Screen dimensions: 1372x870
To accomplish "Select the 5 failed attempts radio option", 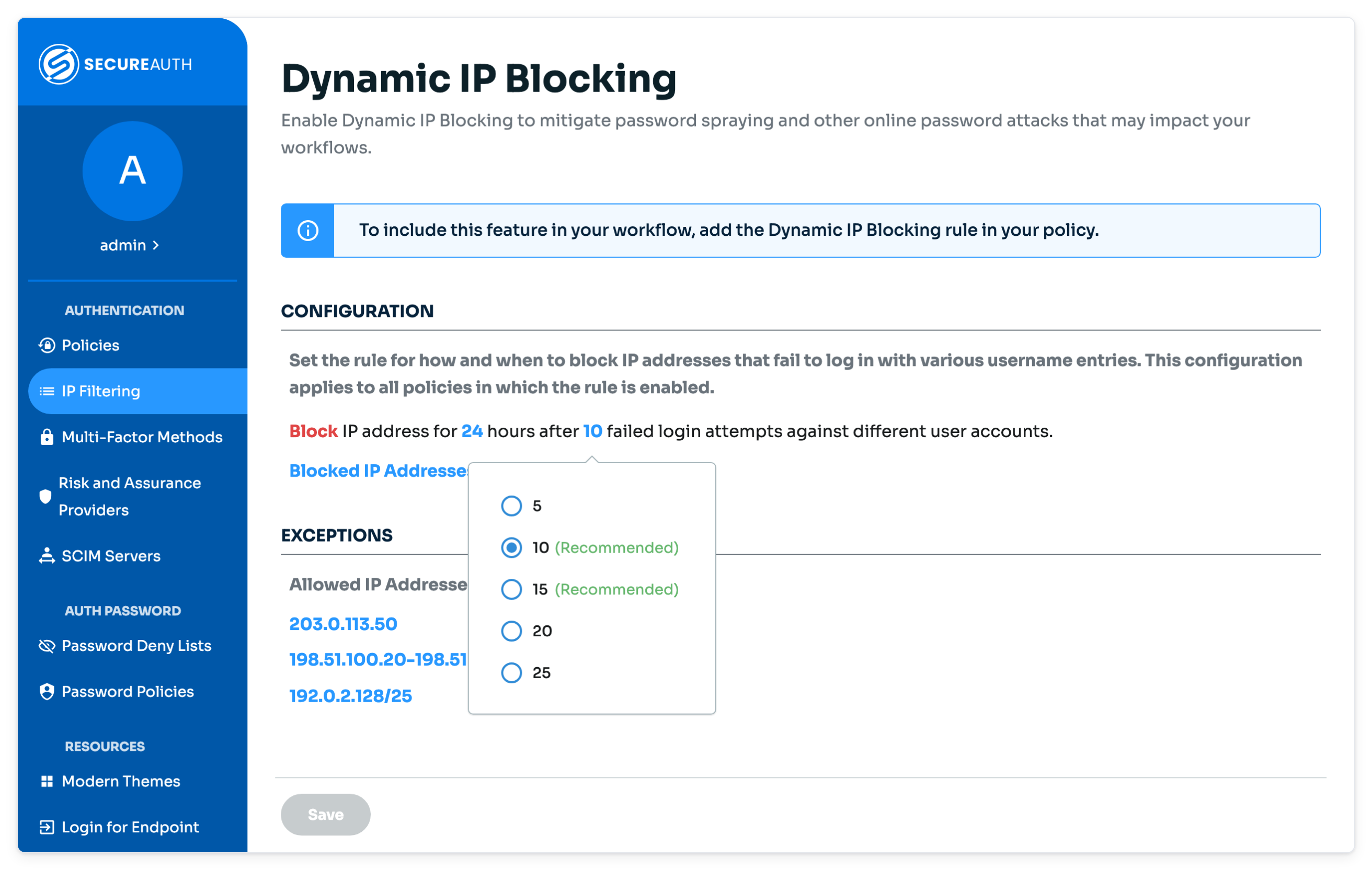I will (512, 506).
